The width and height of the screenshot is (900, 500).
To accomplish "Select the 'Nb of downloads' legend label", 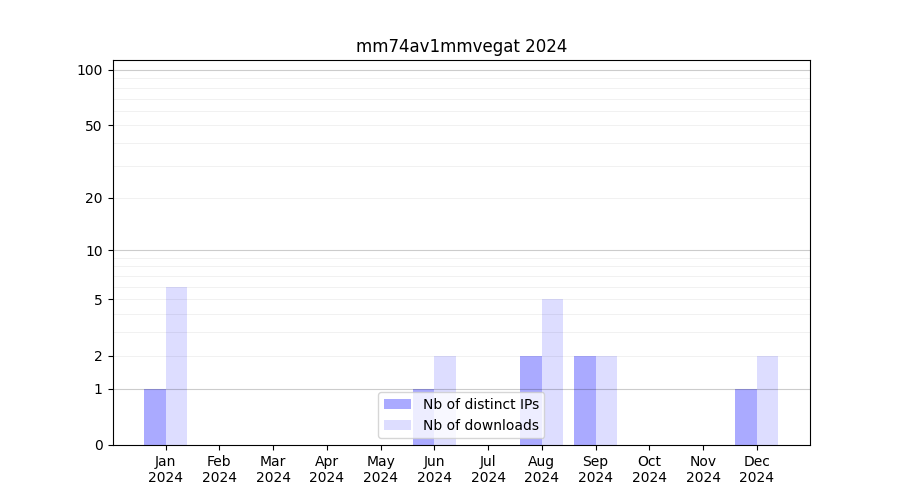I will tap(480, 425).
